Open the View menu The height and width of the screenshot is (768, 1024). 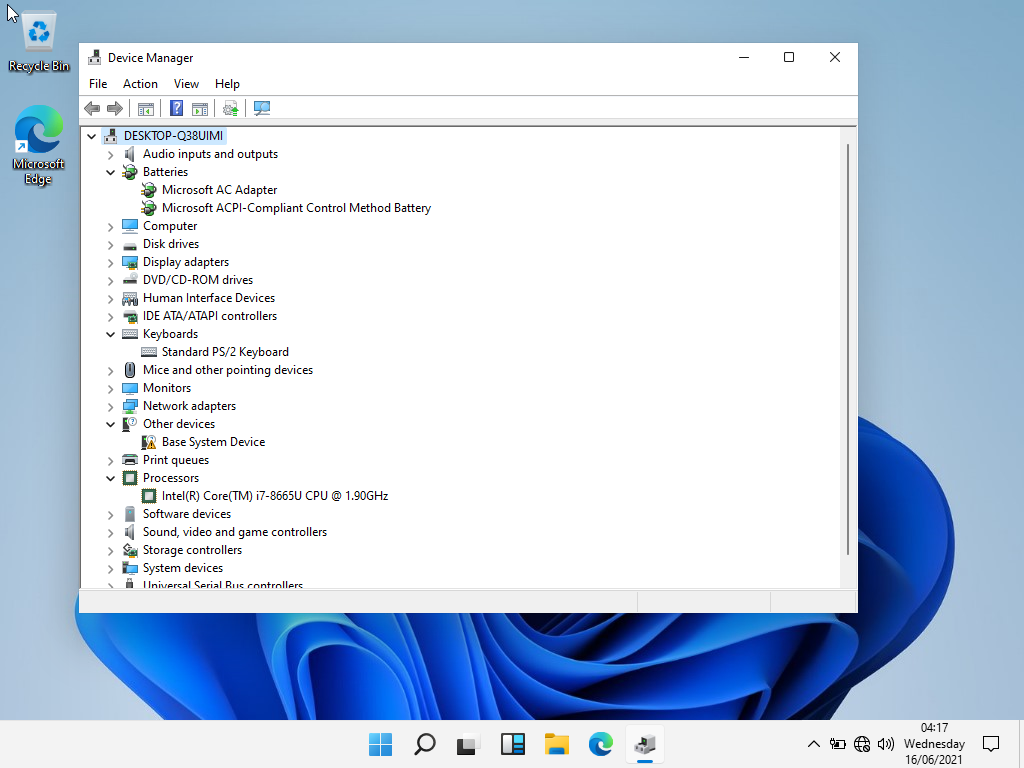(186, 84)
